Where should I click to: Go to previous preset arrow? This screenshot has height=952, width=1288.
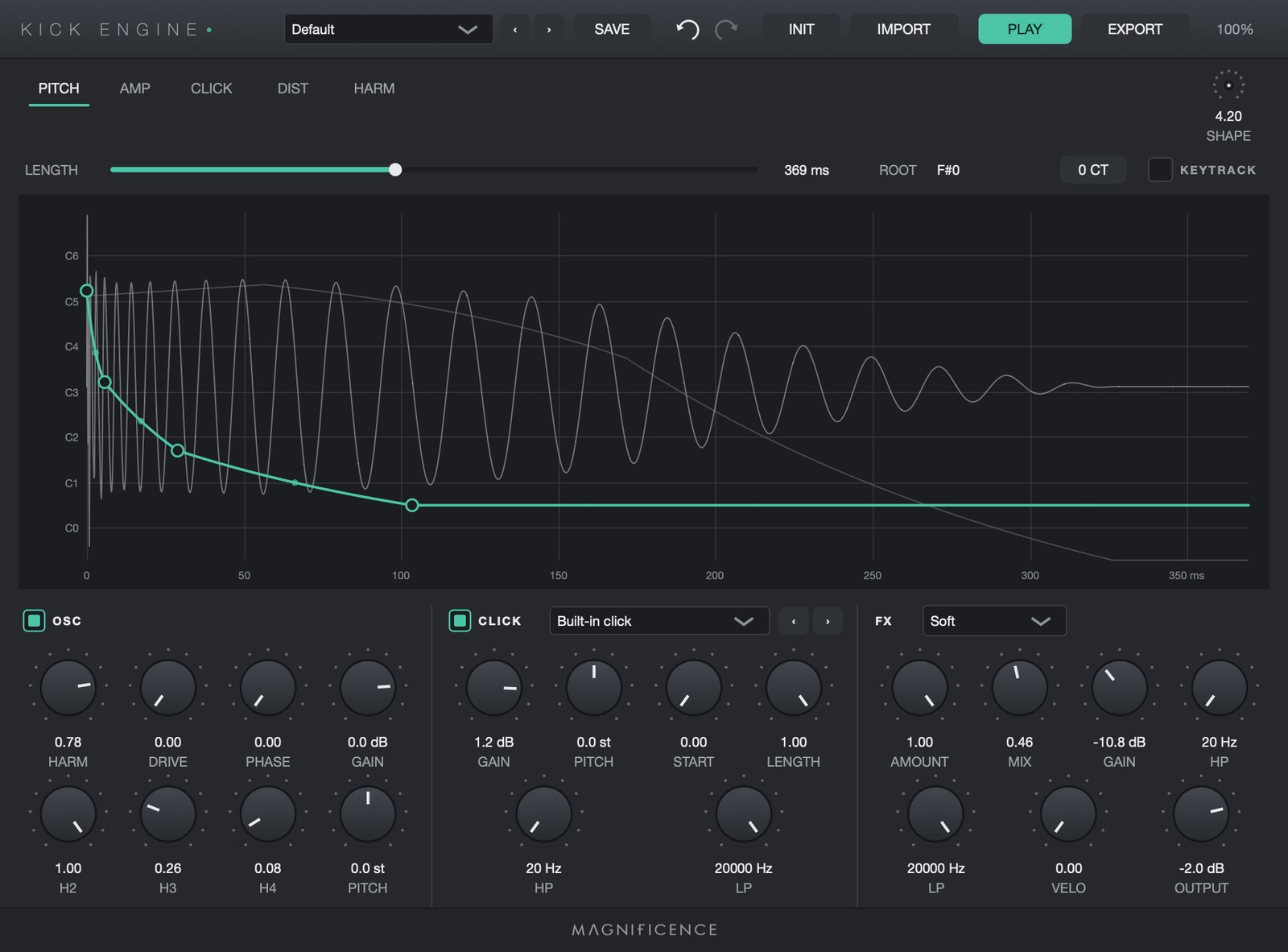(x=515, y=30)
